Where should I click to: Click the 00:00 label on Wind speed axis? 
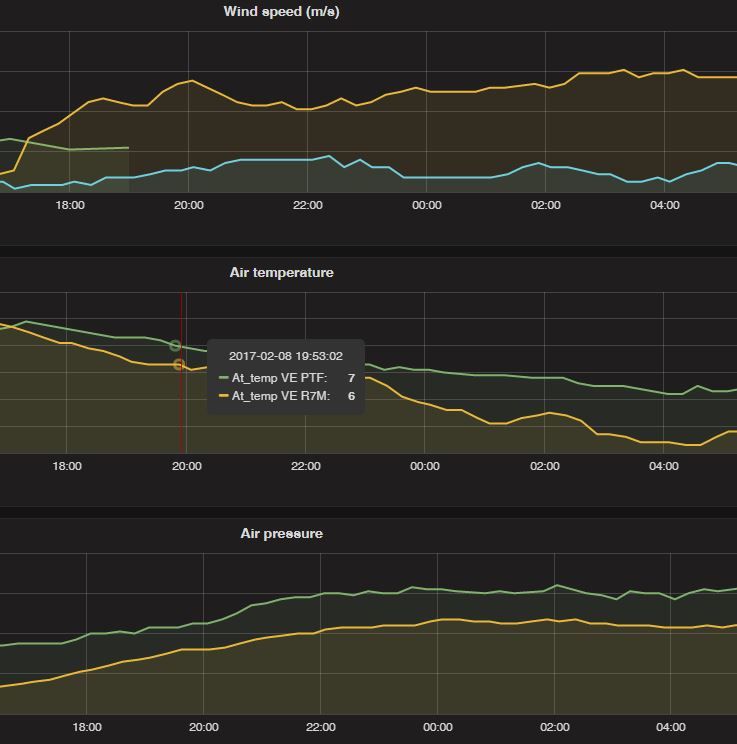[x=427, y=205]
